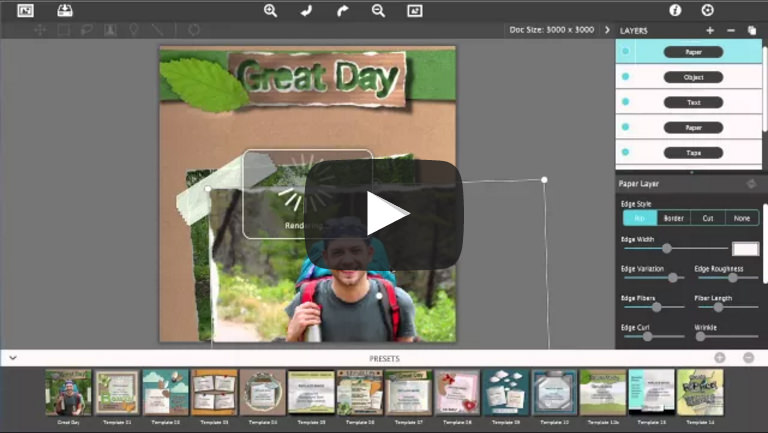Redo using the right curved arrow icon

pos(343,11)
